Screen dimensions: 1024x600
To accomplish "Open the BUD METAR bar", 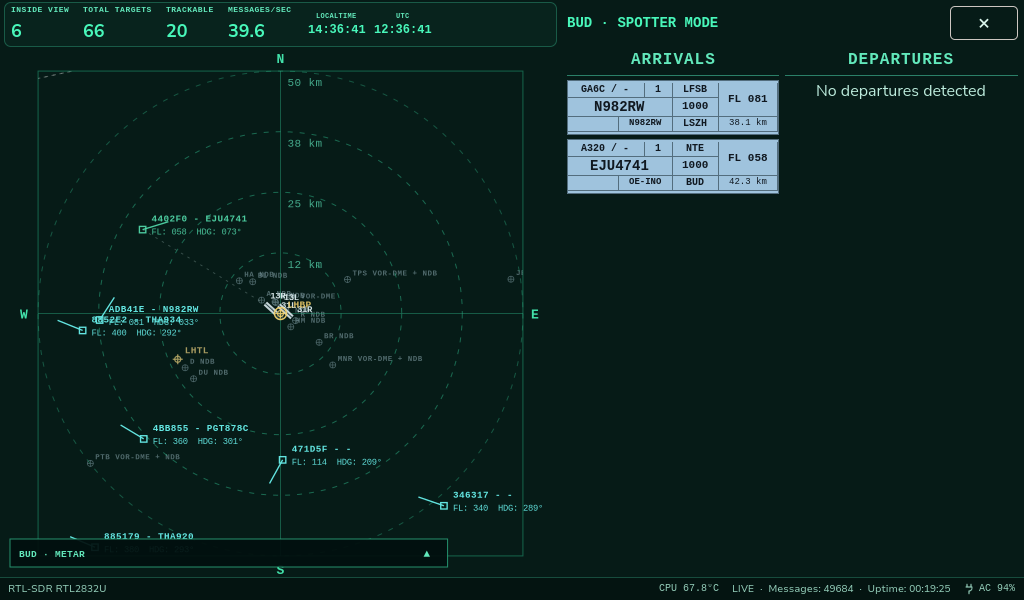I will point(229,553).
